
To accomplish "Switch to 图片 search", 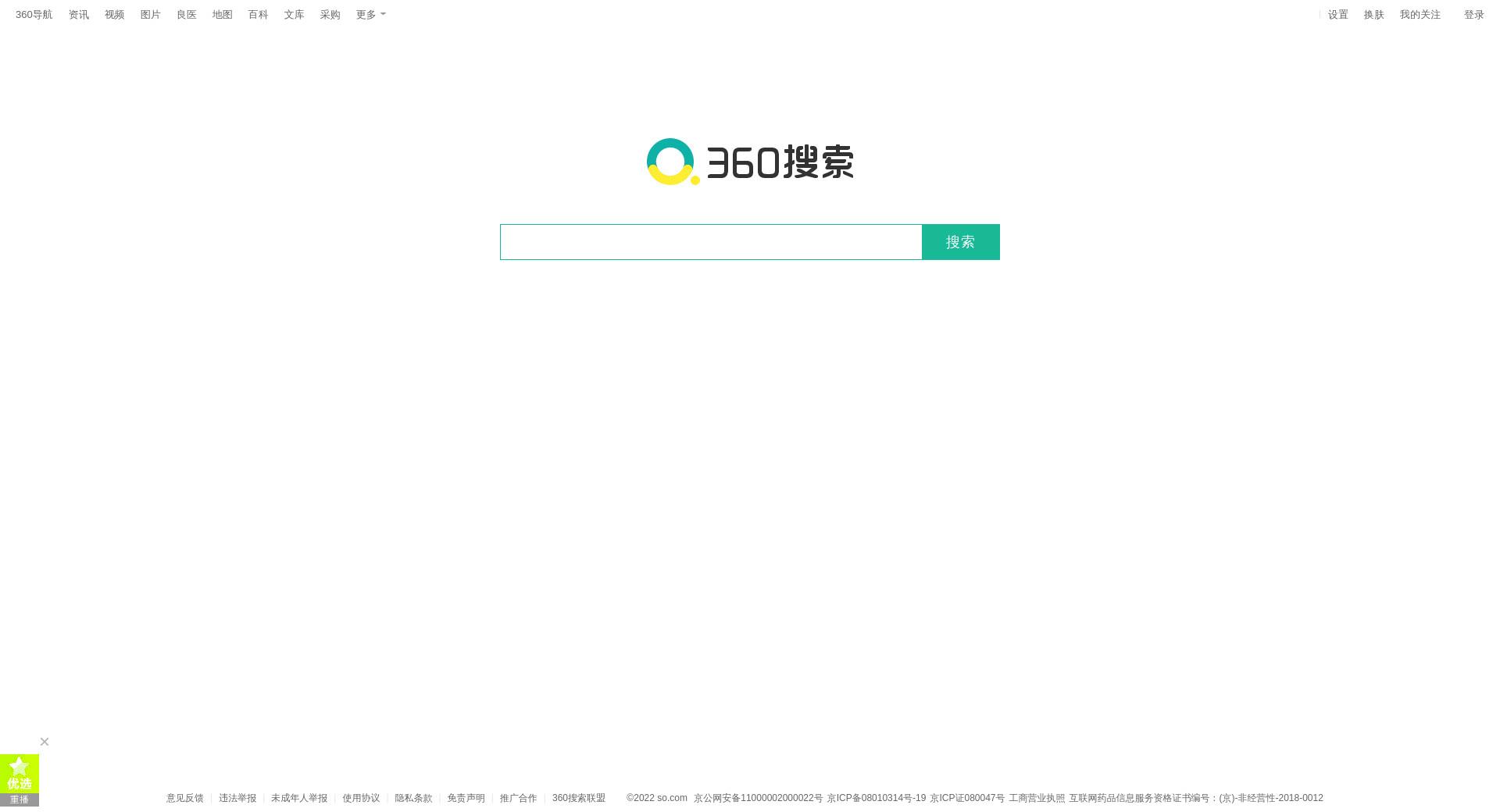I will 151,15.
